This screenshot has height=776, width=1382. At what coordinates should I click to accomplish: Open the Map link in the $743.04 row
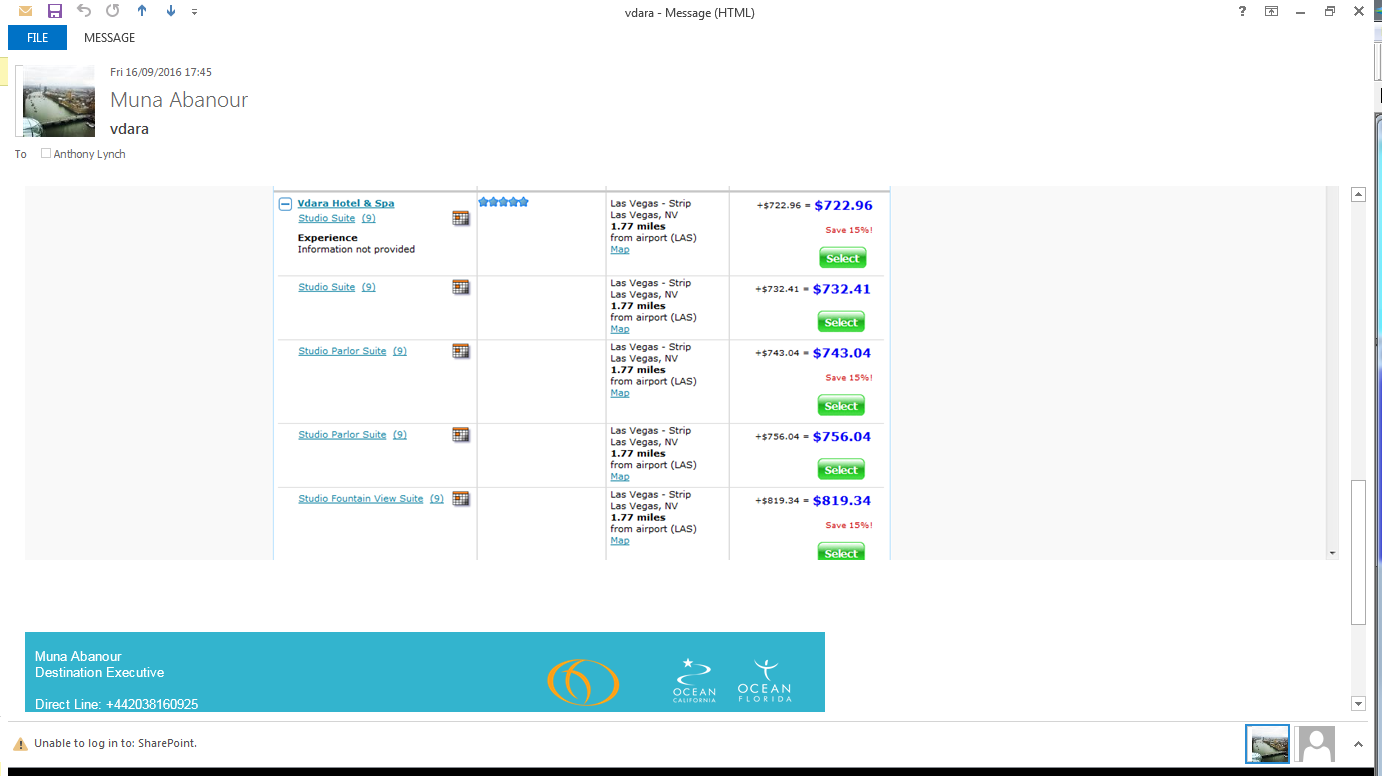pyautogui.click(x=620, y=393)
